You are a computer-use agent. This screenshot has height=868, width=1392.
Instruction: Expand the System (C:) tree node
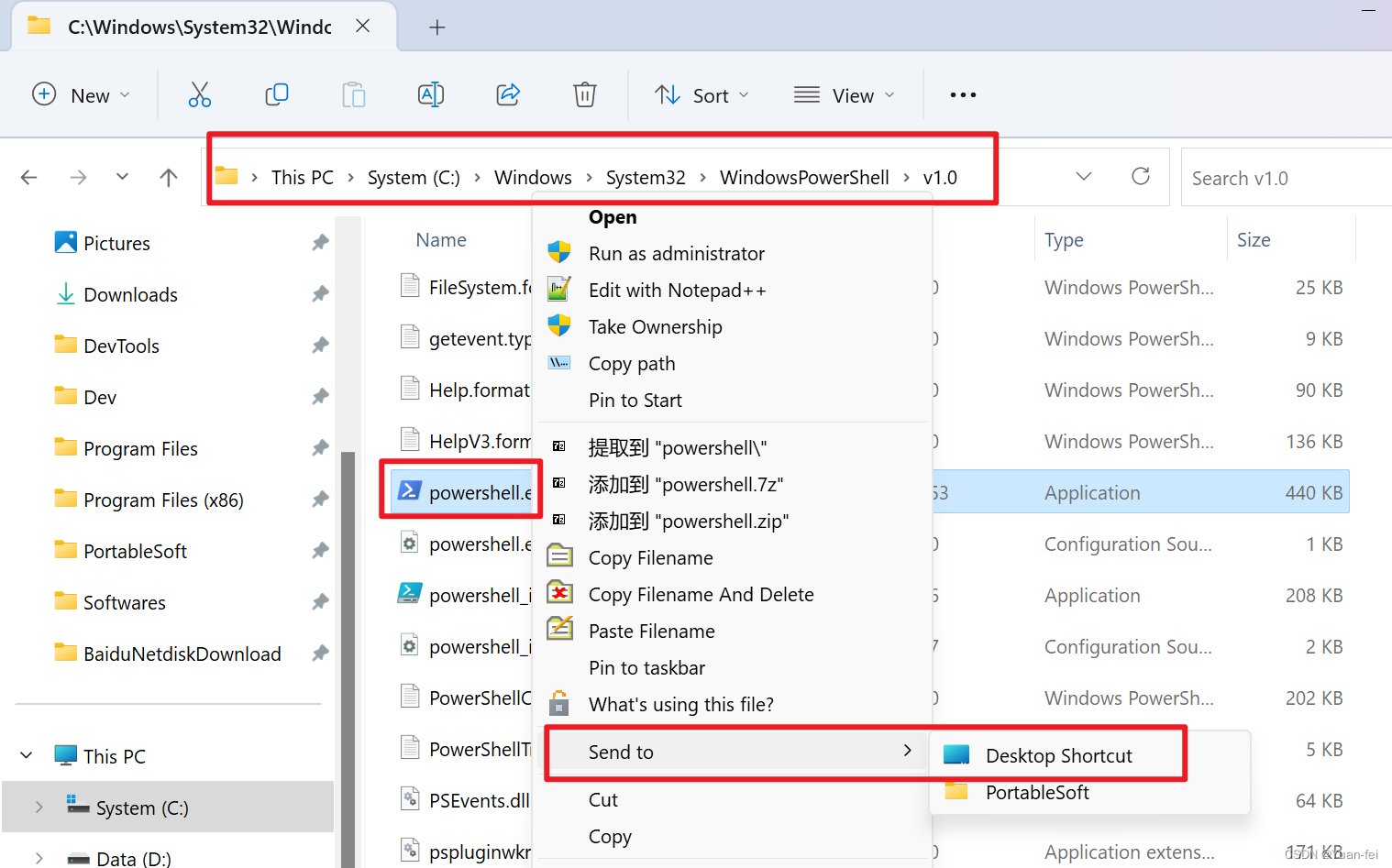pyautogui.click(x=39, y=808)
